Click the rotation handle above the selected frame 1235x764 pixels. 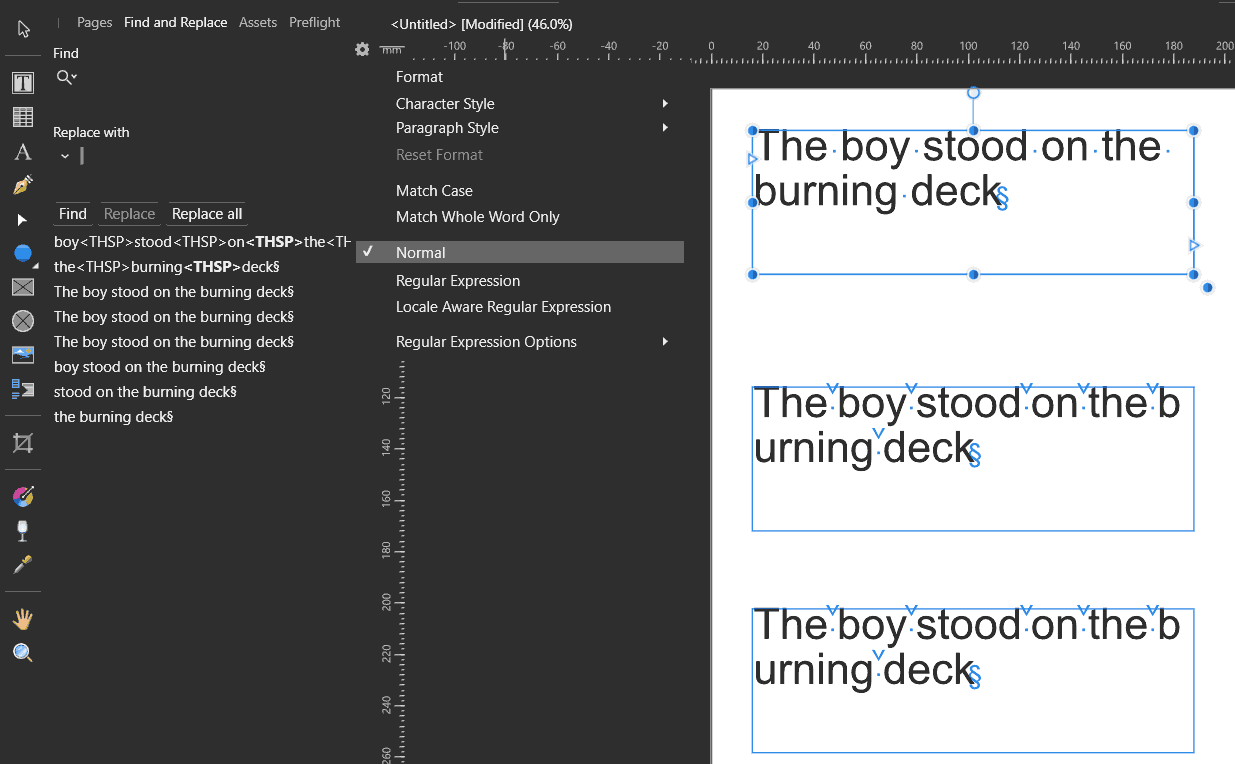tap(973, 93)
